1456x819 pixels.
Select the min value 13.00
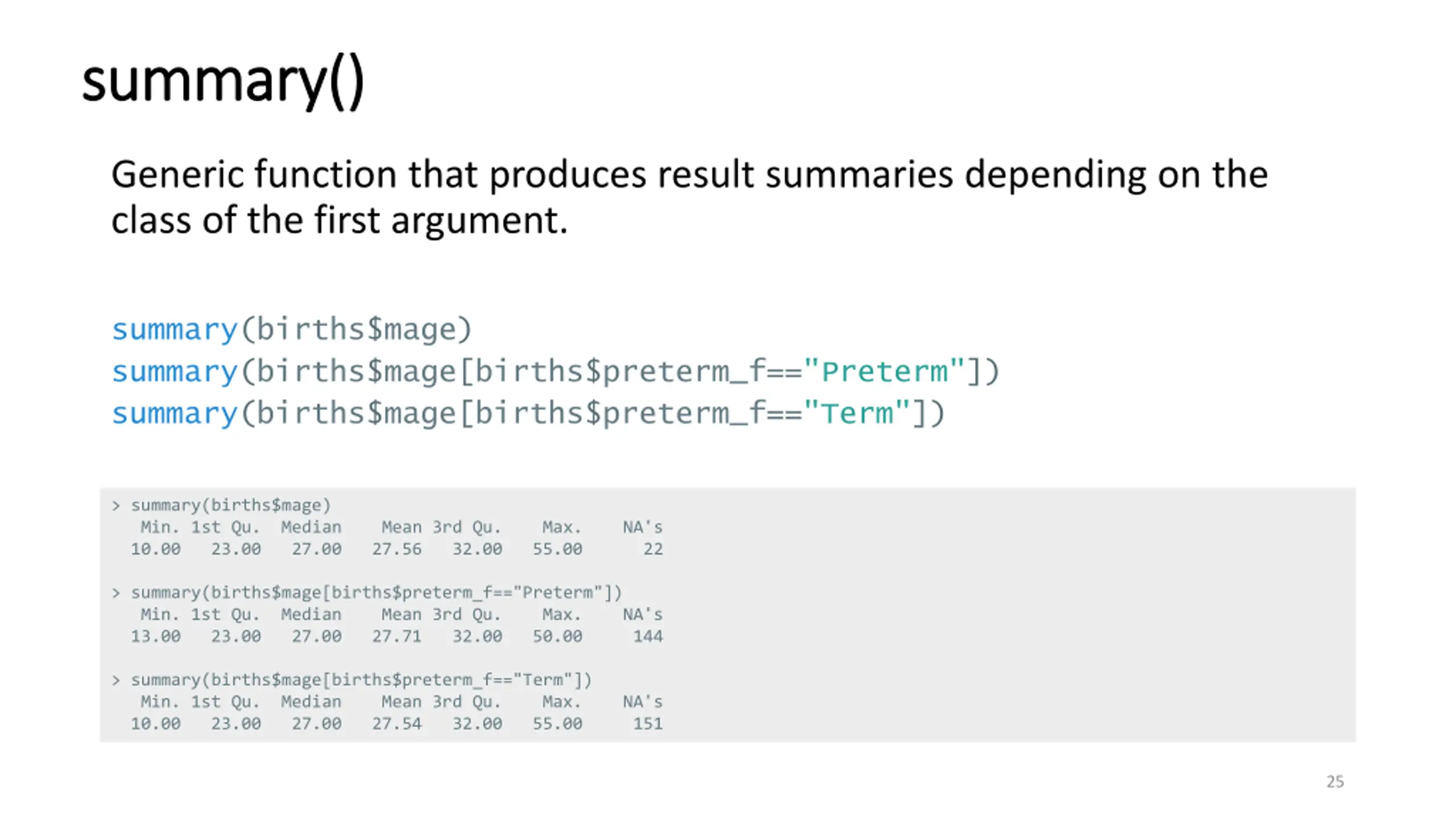click(156, 636)
